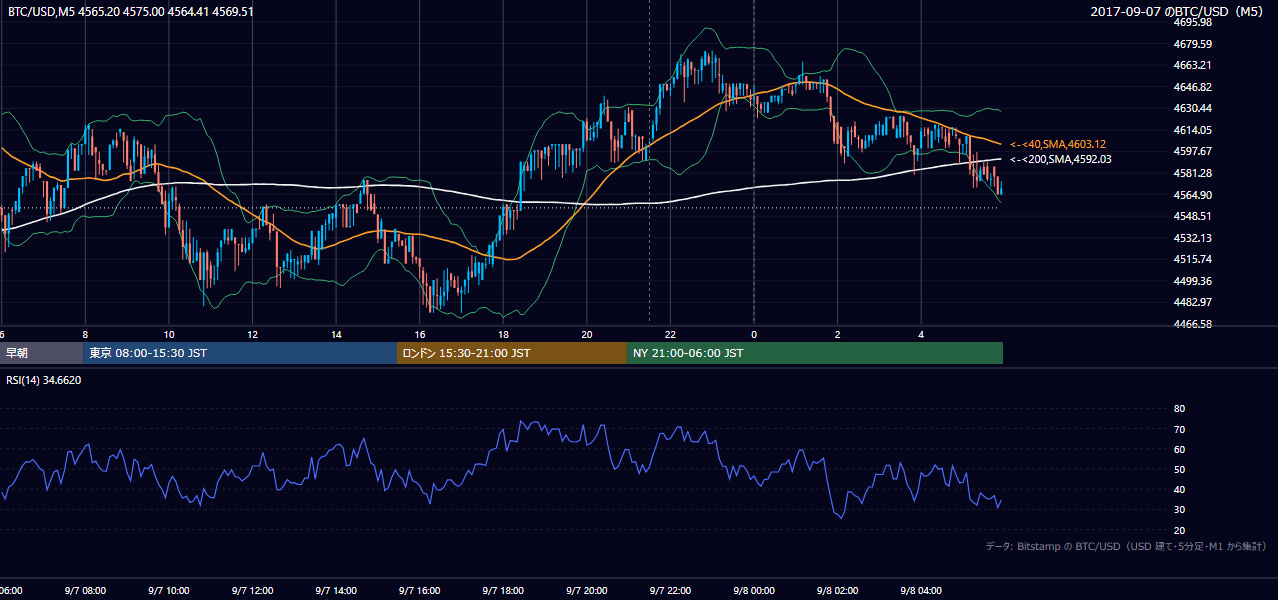Click the ロンドン 15:30-21:00 JST session bar
The height and width of the screenshot is (600, 1278).
512,353
